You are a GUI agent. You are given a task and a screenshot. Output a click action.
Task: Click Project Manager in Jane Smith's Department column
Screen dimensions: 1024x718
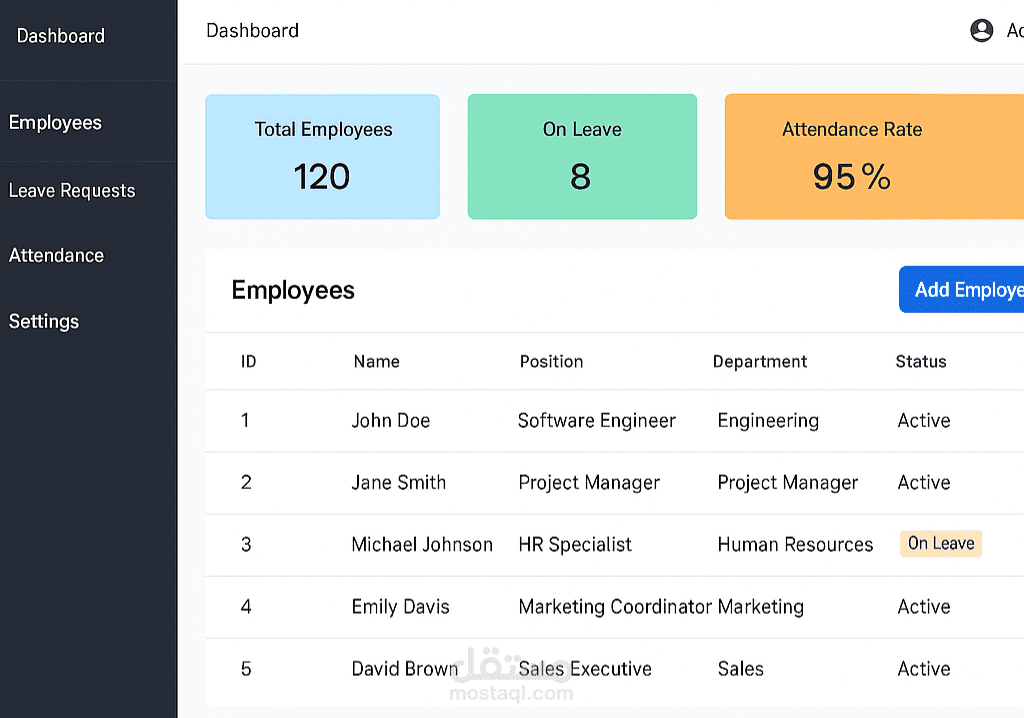(x=788, y=483)
